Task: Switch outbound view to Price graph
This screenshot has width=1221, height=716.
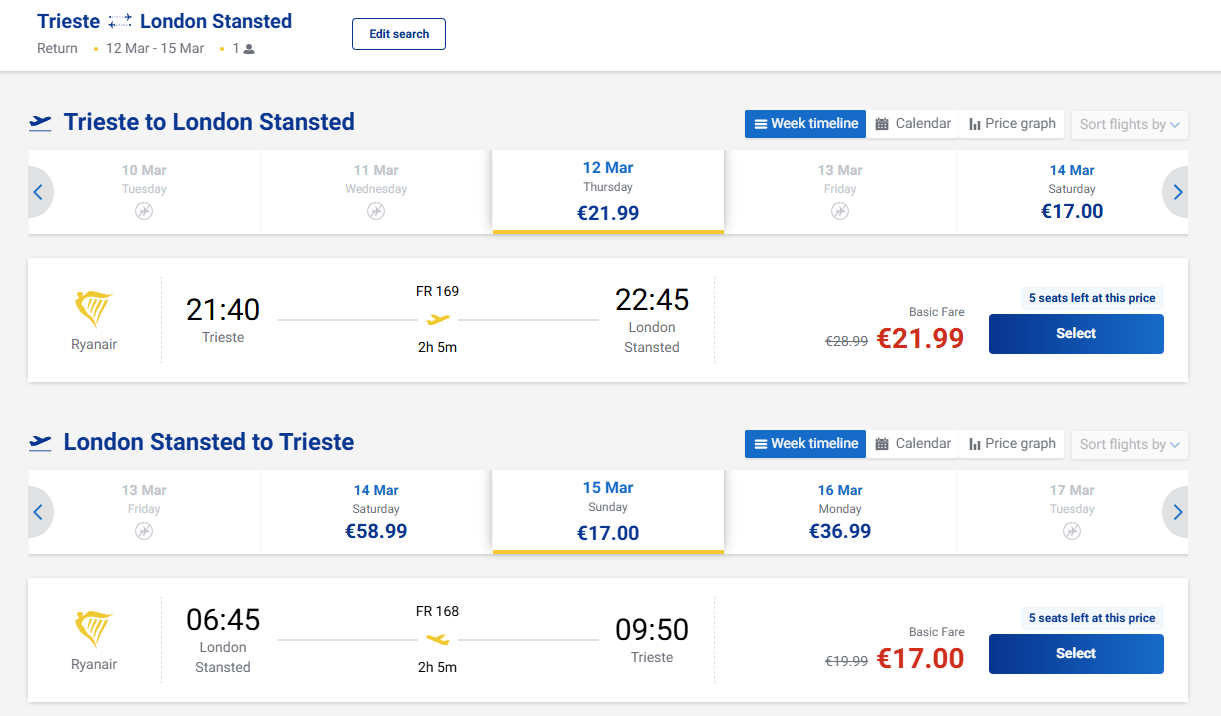Action: pos(1012,124)
